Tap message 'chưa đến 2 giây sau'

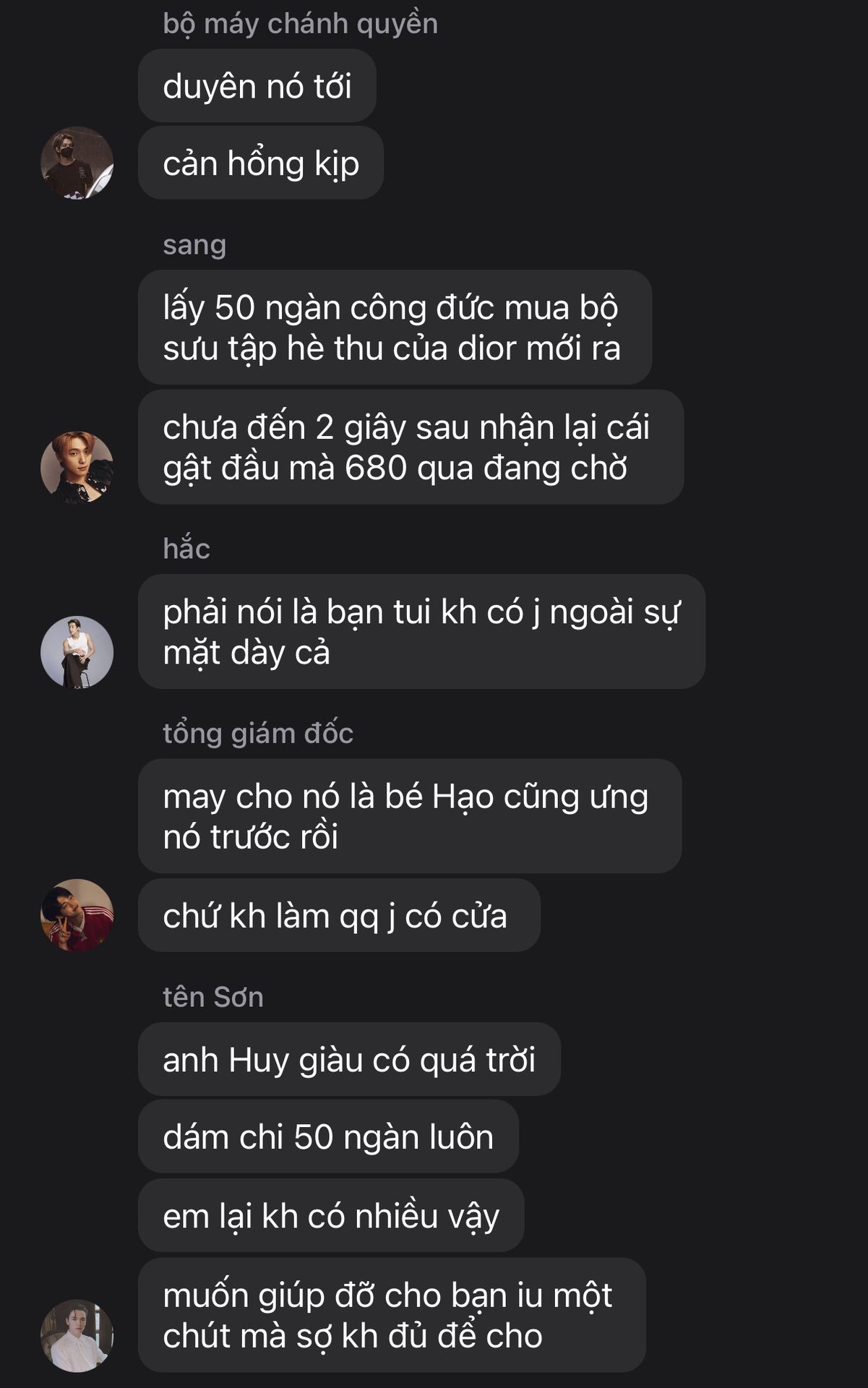[x=411, y=447]
